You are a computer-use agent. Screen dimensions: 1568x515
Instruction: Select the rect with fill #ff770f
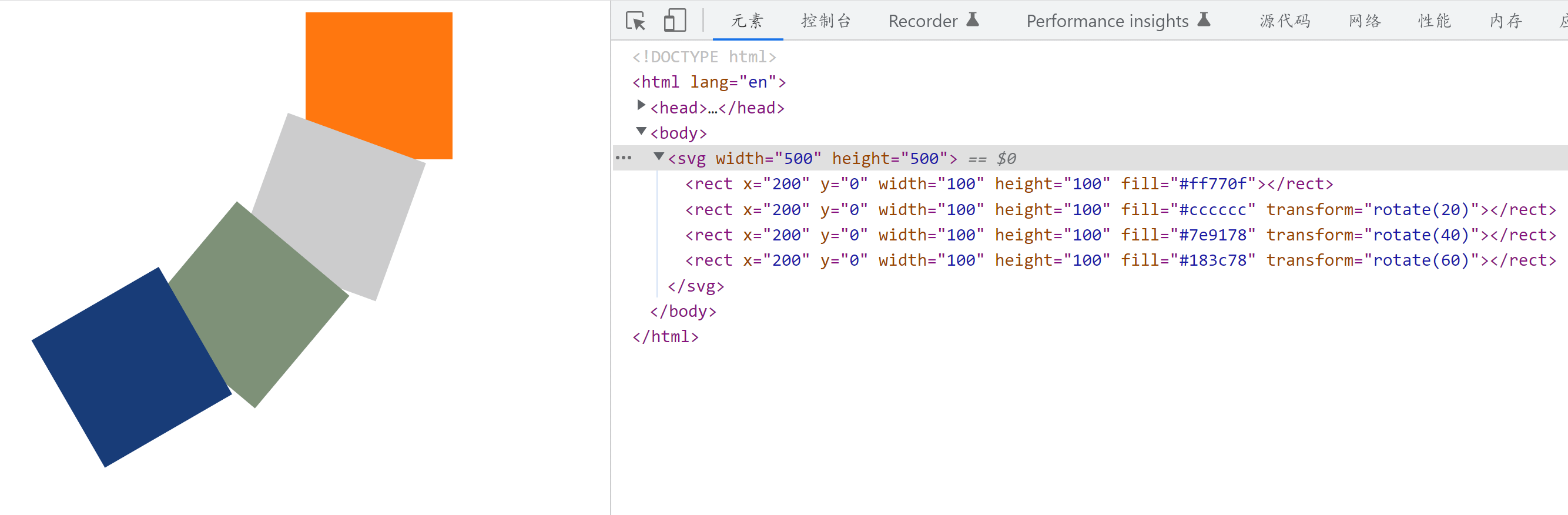tap(1008, 184)
